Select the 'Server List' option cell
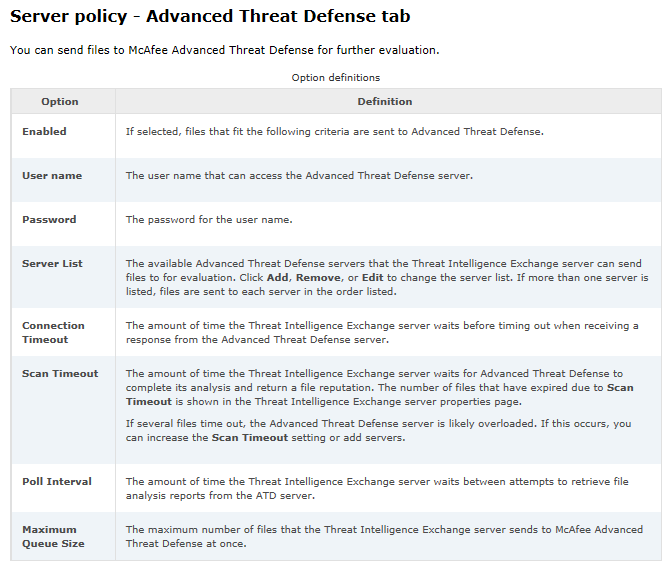The height and width of the screenshot is (568, 669). [x=63, y=277]
